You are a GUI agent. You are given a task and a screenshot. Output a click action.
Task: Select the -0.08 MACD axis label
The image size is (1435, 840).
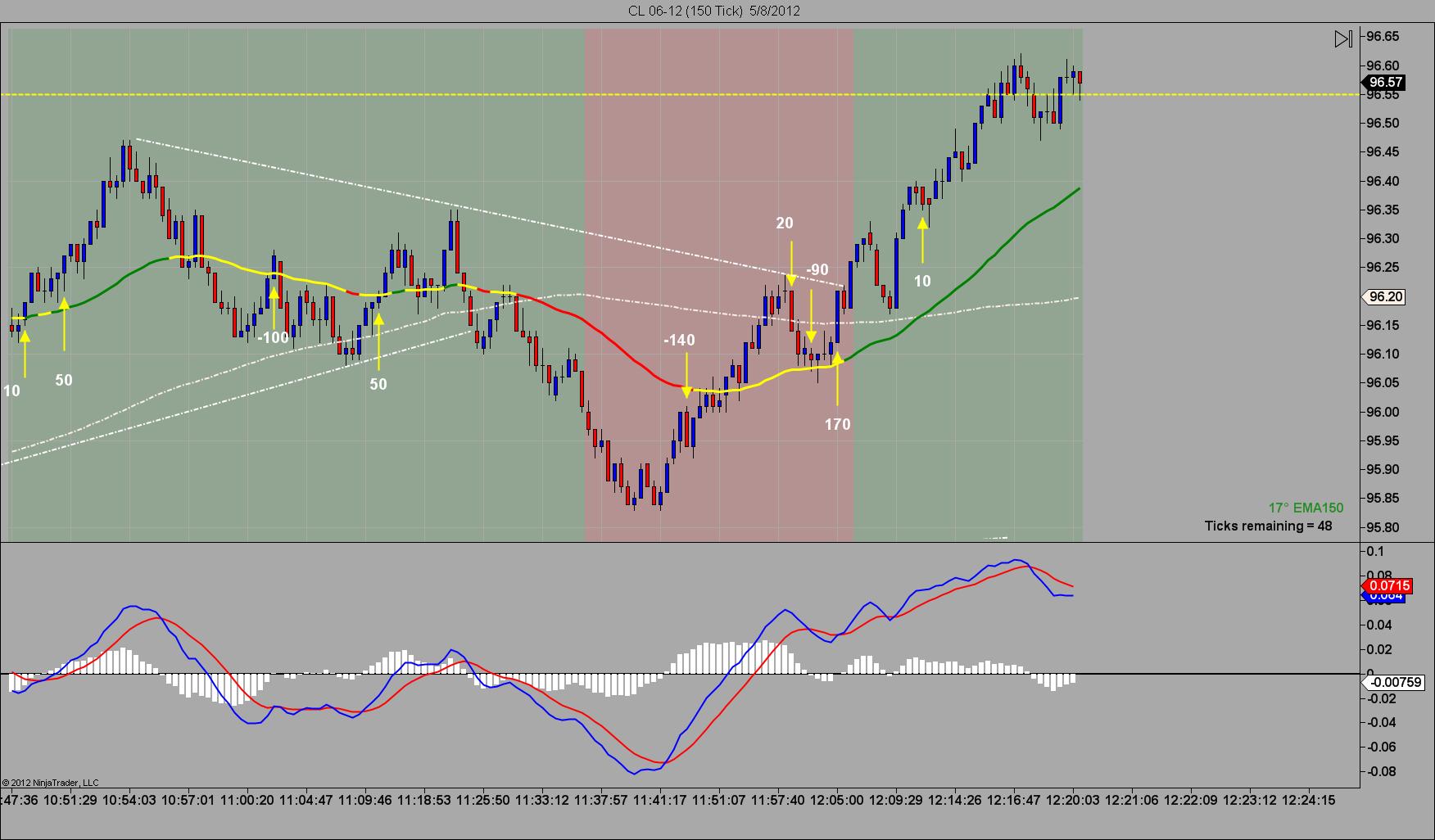1381,771
